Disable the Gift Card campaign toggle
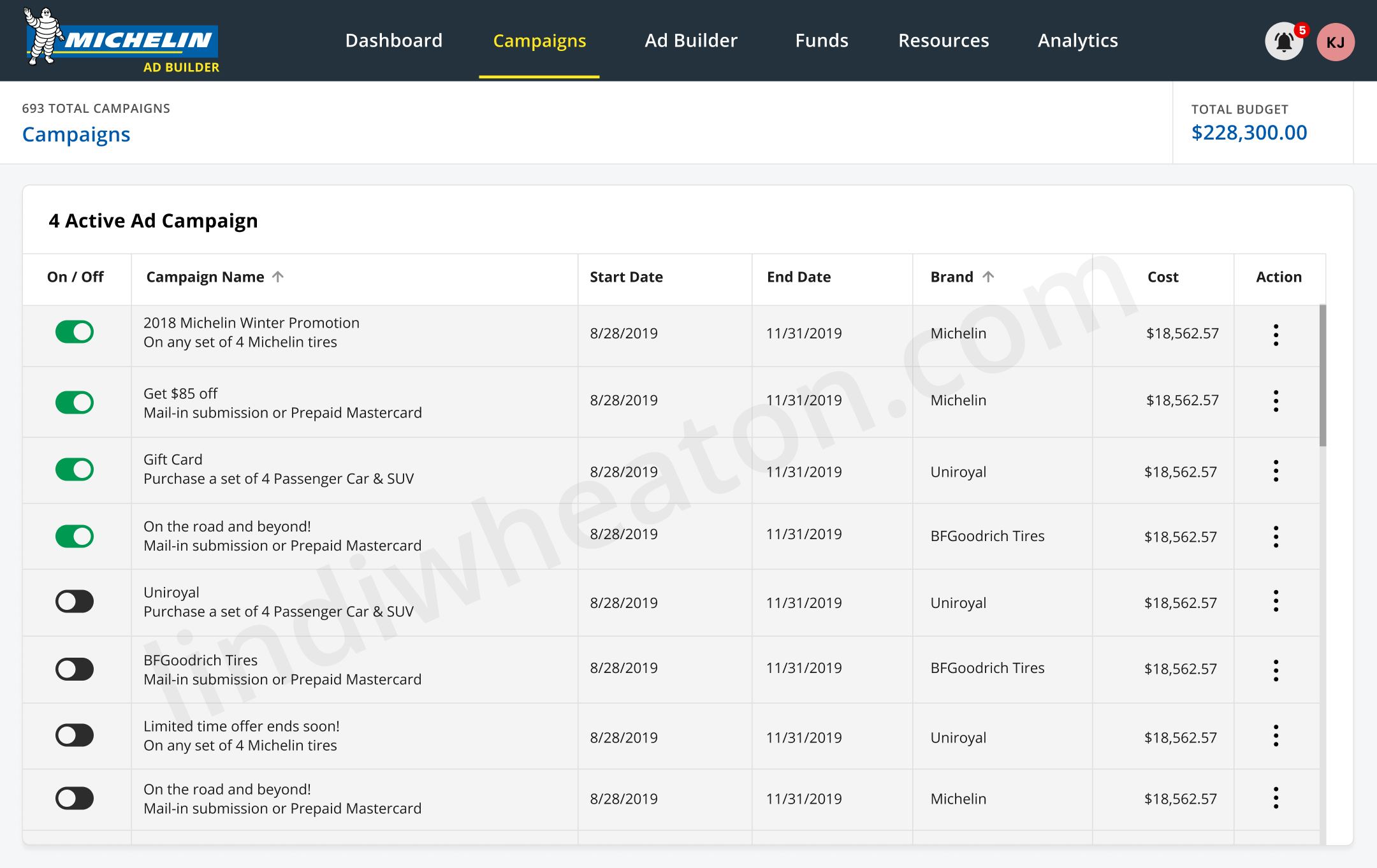 coord(75,470)
